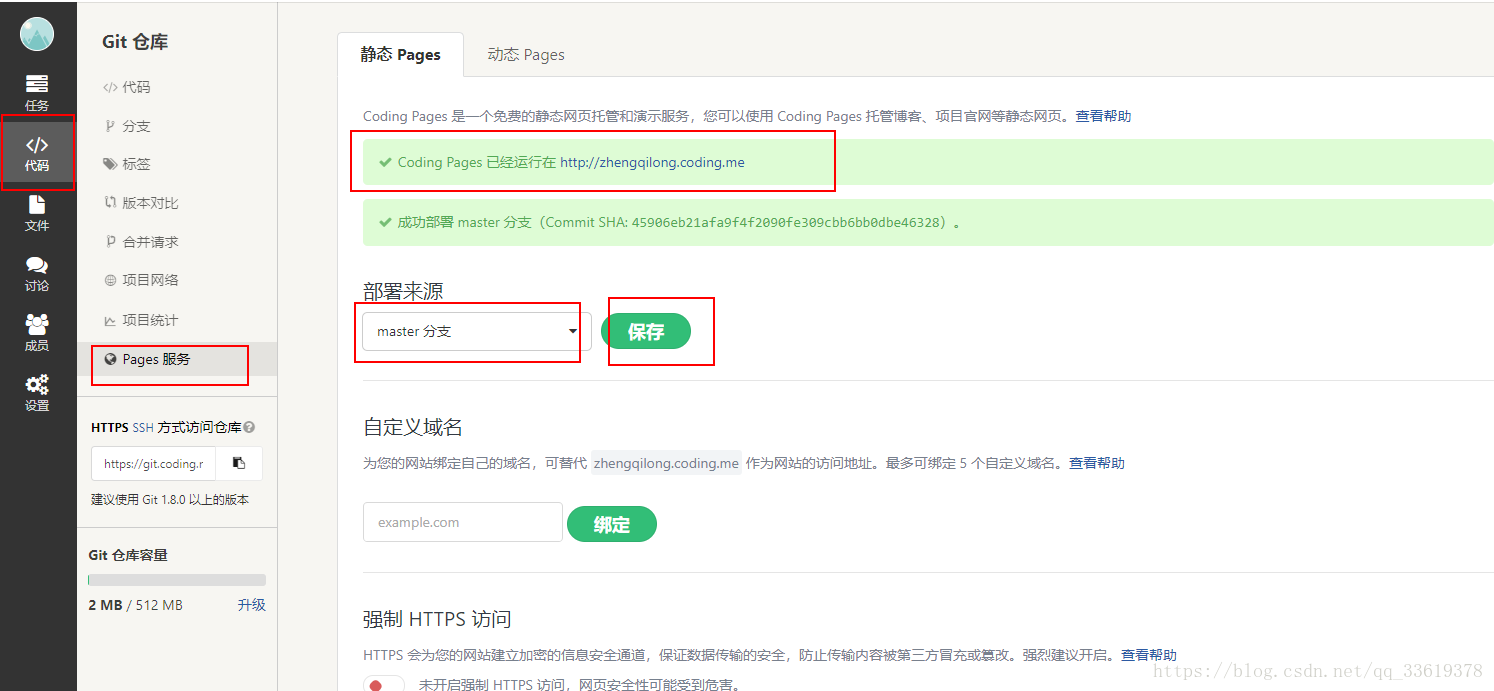This screenshot has height=691, width=1494.
Task: Open the 成员 (Members) sidebar icon
Action: [x=37, y=333]
